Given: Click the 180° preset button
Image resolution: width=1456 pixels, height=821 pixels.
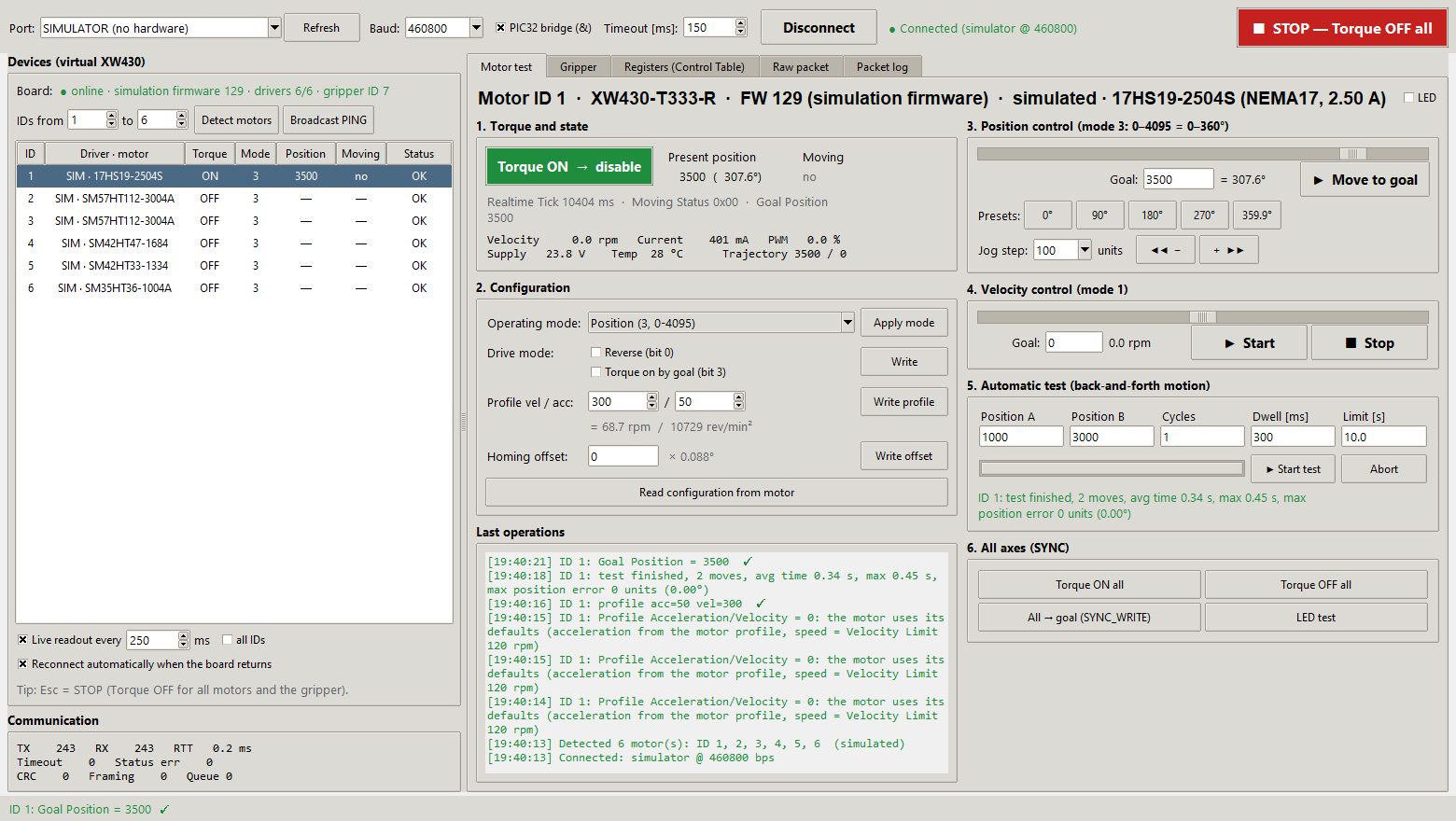Looking at the screenshot, I should click(x=1153, y=216).
